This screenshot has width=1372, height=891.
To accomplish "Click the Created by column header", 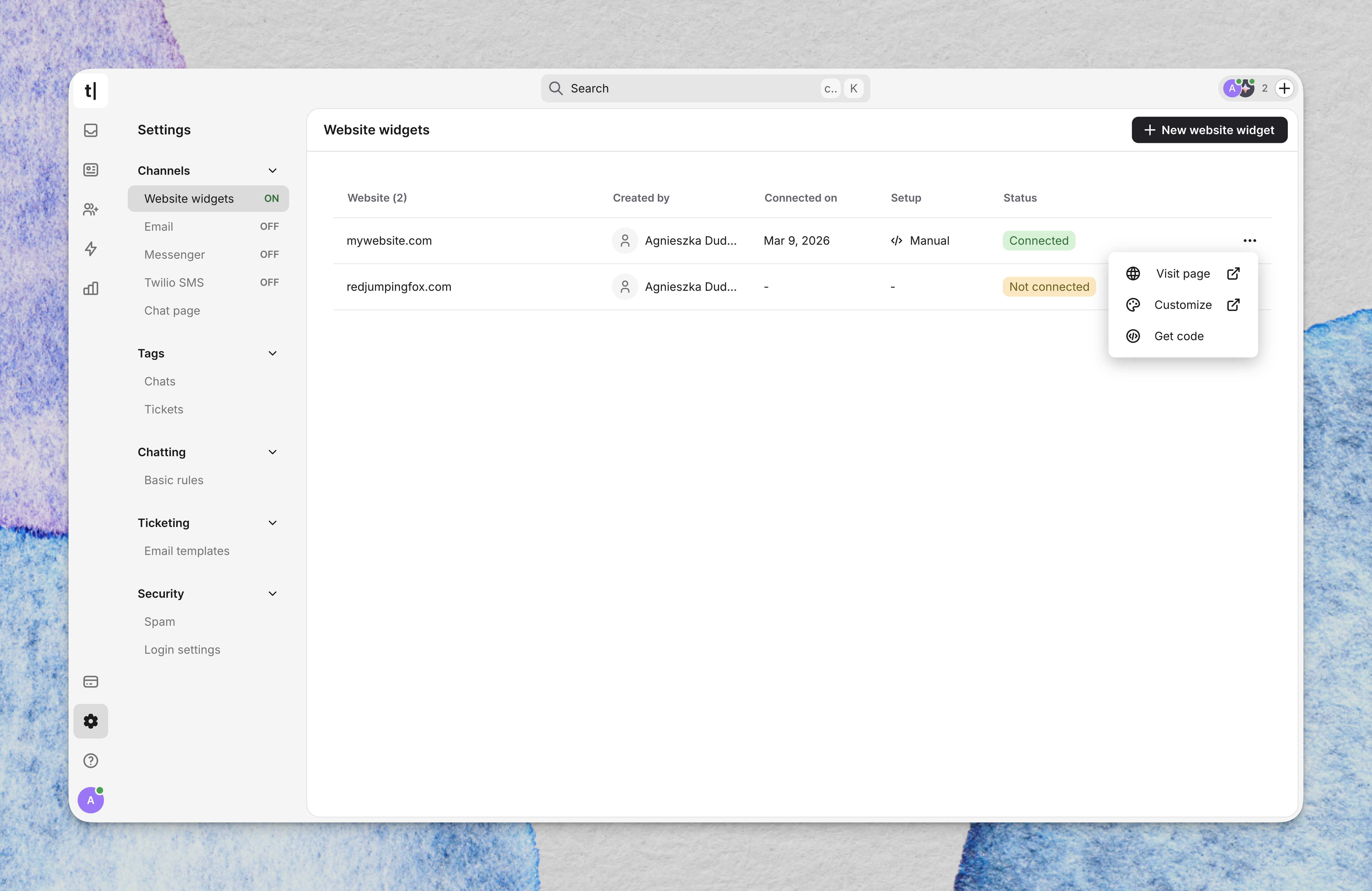I will click(641, 198).
